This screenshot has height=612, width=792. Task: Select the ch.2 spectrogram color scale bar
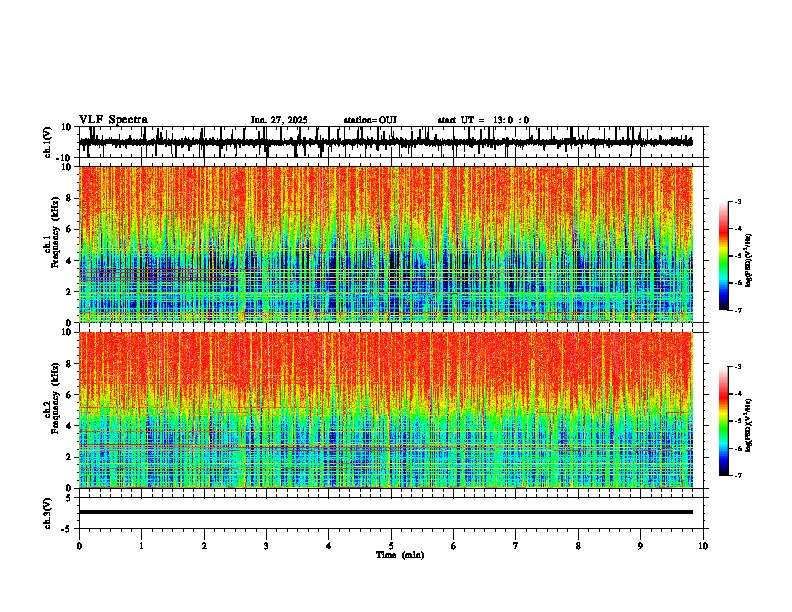(x=724, y=421)
